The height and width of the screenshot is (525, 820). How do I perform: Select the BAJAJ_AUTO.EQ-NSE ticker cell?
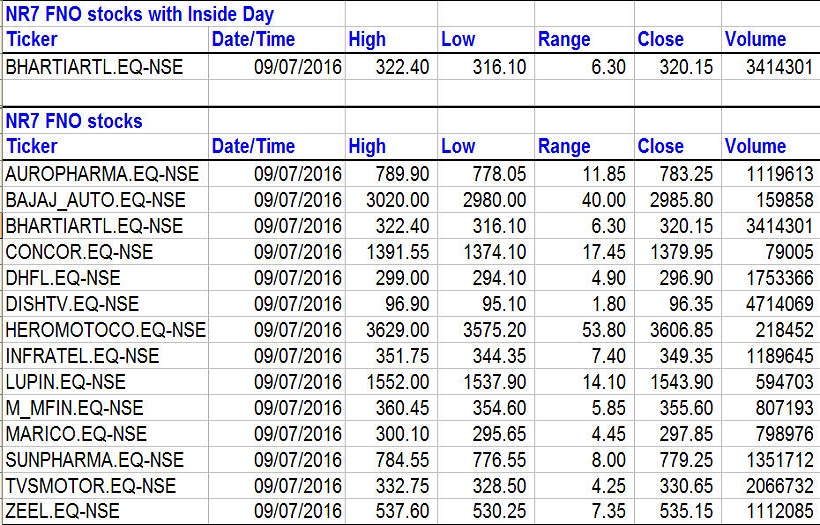pyautogui.click(x=96, y=200)
